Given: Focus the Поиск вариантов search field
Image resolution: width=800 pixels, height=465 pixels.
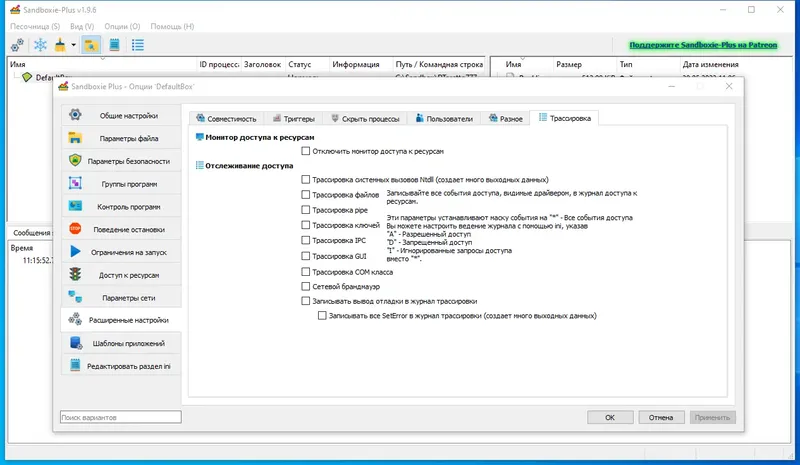Looking at the screenshot, I should pyautogui.click(x=120, y=417).
